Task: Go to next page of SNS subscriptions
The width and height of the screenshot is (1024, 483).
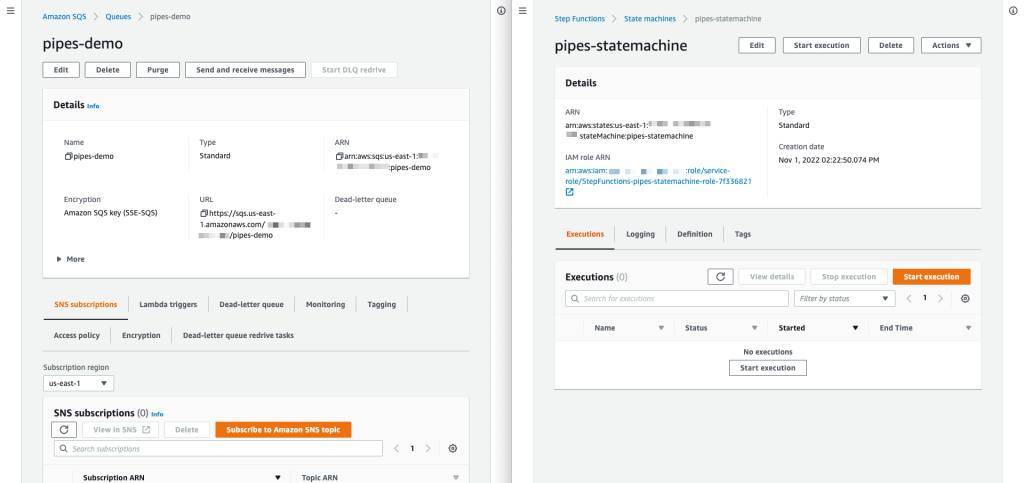Action: [x=428, y=448]
